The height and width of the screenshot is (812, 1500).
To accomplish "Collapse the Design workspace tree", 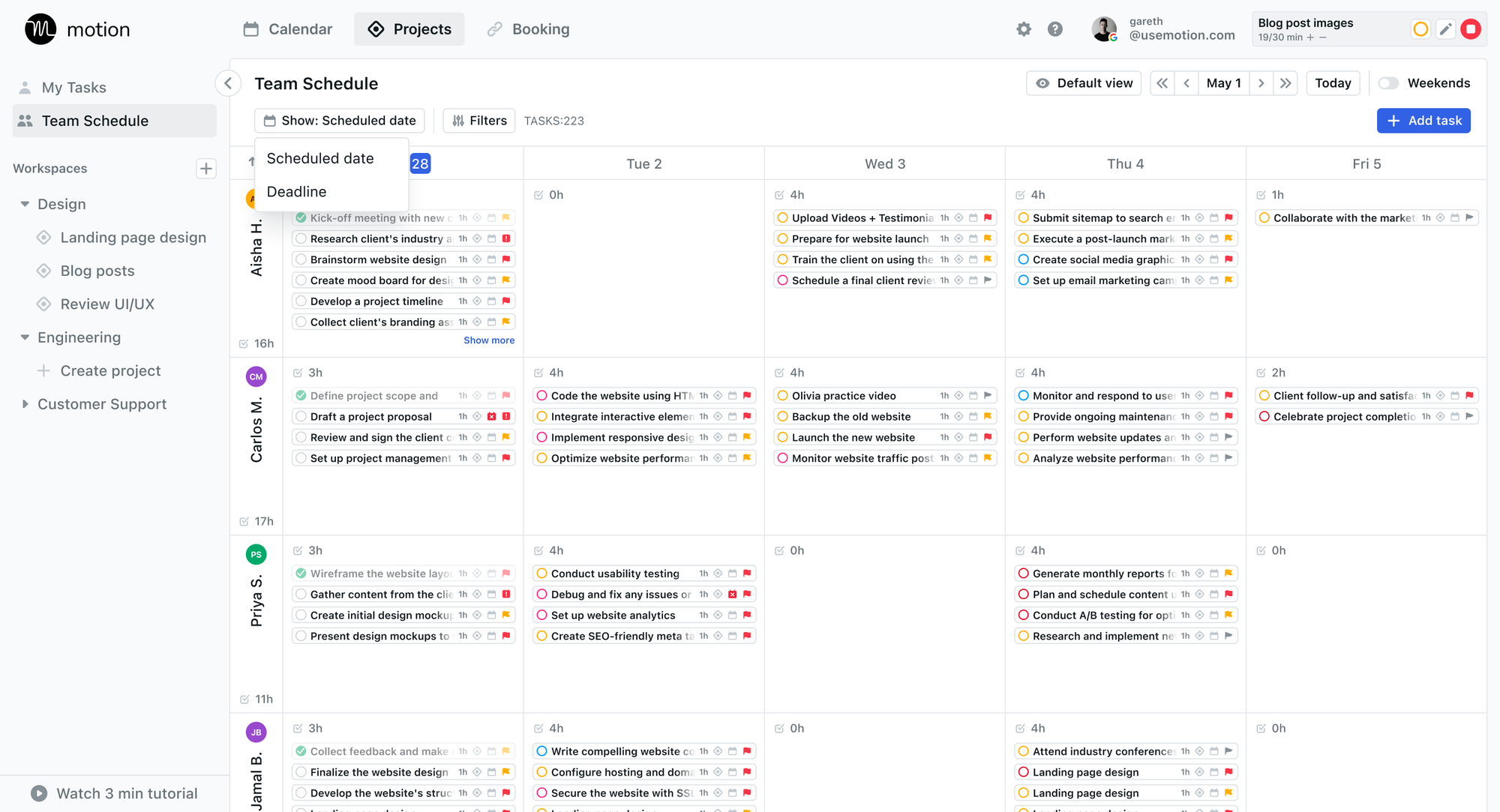I will (x=25, y=204).
